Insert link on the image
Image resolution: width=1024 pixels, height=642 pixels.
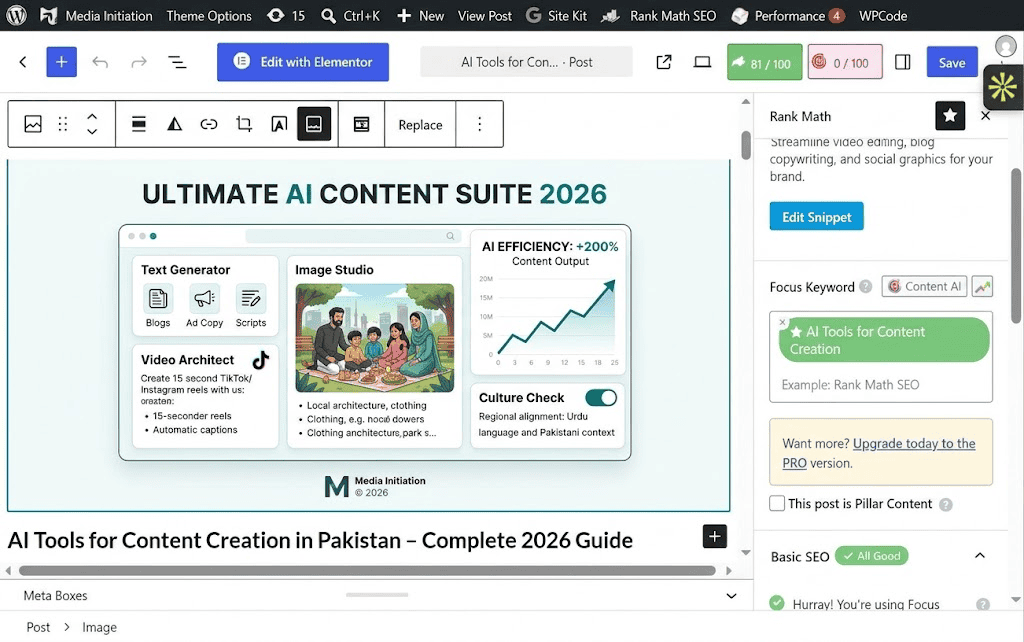click(x=209, y=124)
